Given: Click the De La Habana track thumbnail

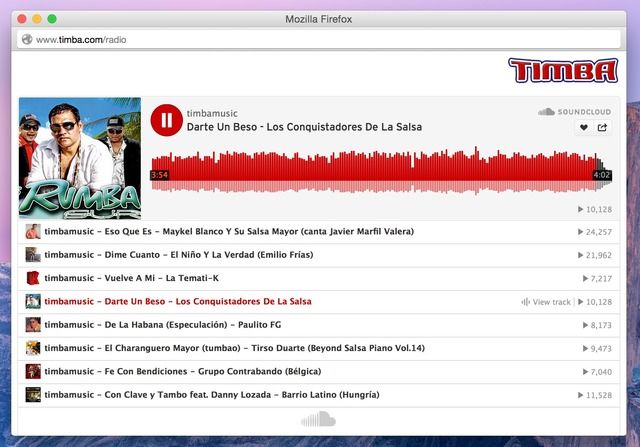Looking at the screenshot, I should [x=33, y=325].
